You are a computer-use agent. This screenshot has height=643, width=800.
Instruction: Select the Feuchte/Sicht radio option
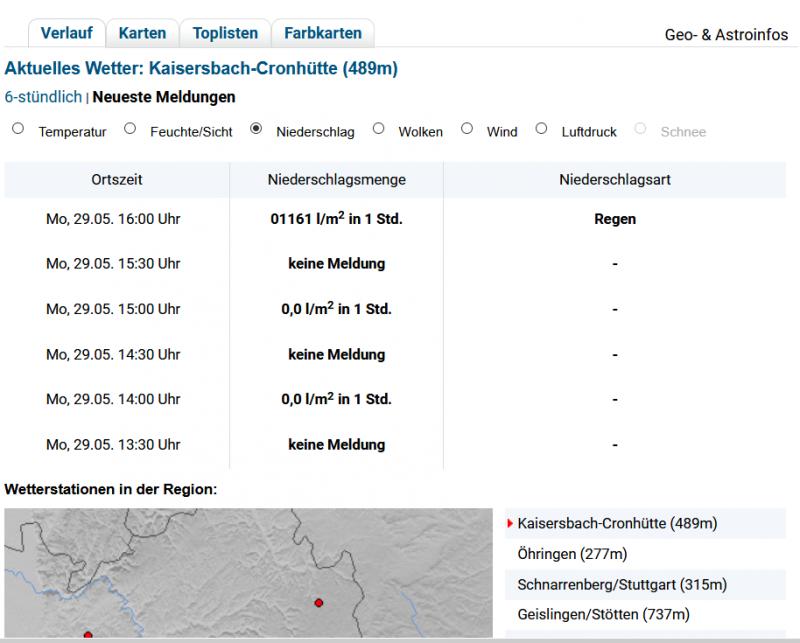click(x=130, y=129)
